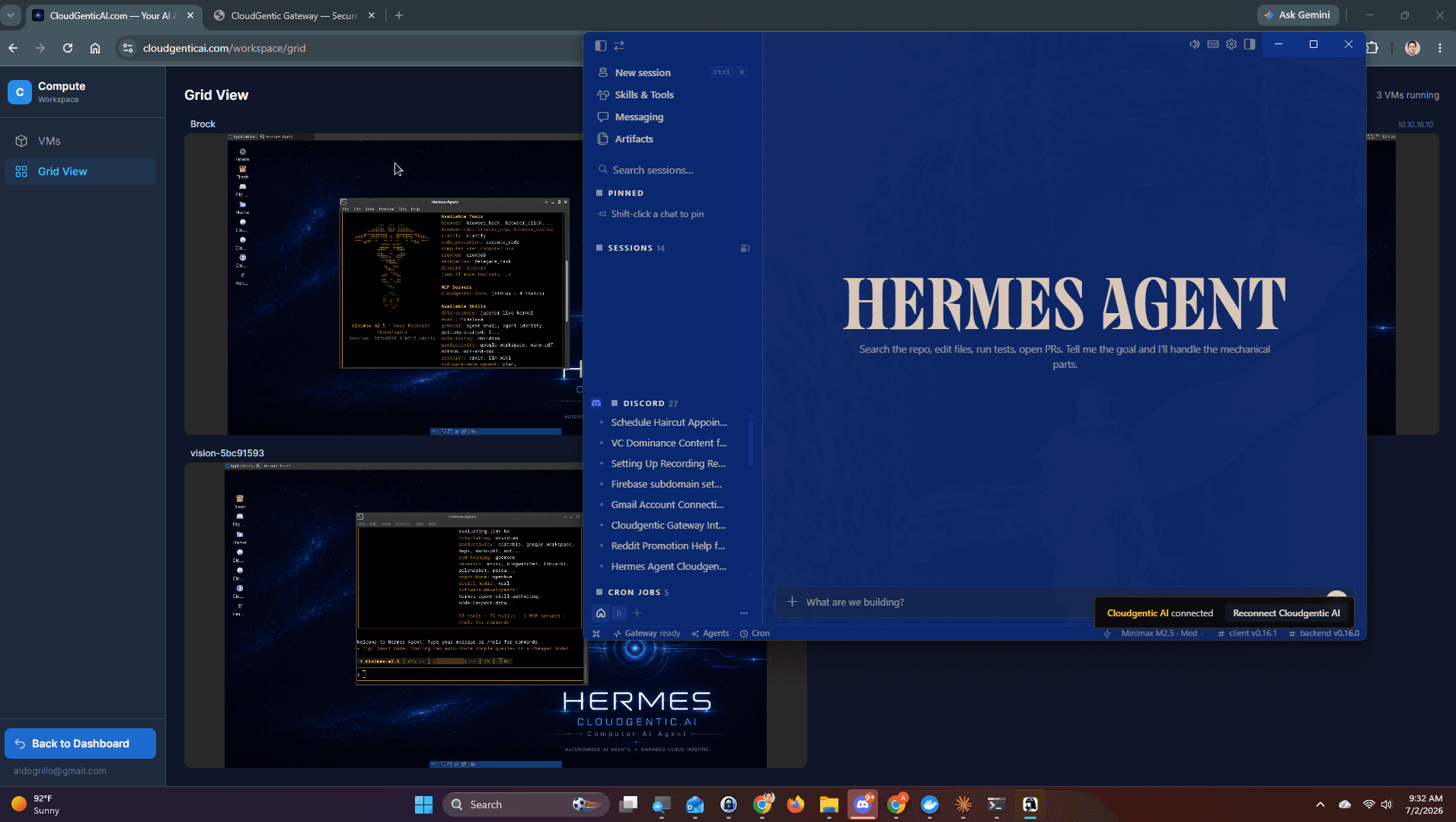Open Discord from the taskbar
The image size is (1456, 822).
click(863, 804)
